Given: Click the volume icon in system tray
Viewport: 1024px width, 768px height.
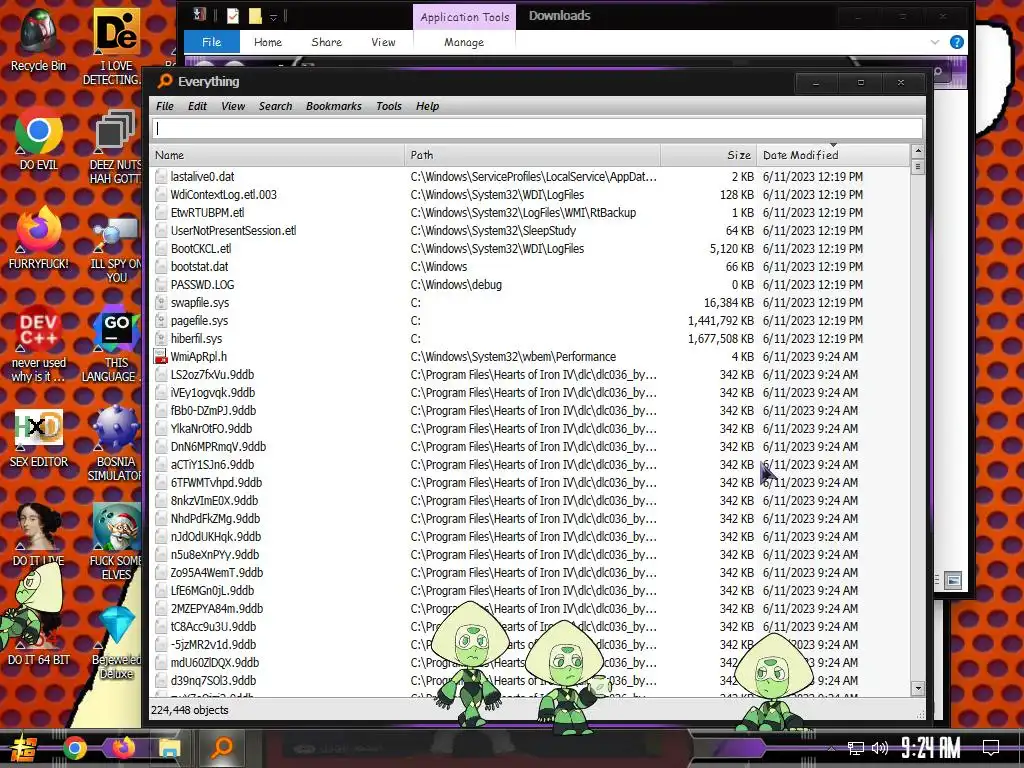Looking at the screenshot, I should tap(880, 748).
